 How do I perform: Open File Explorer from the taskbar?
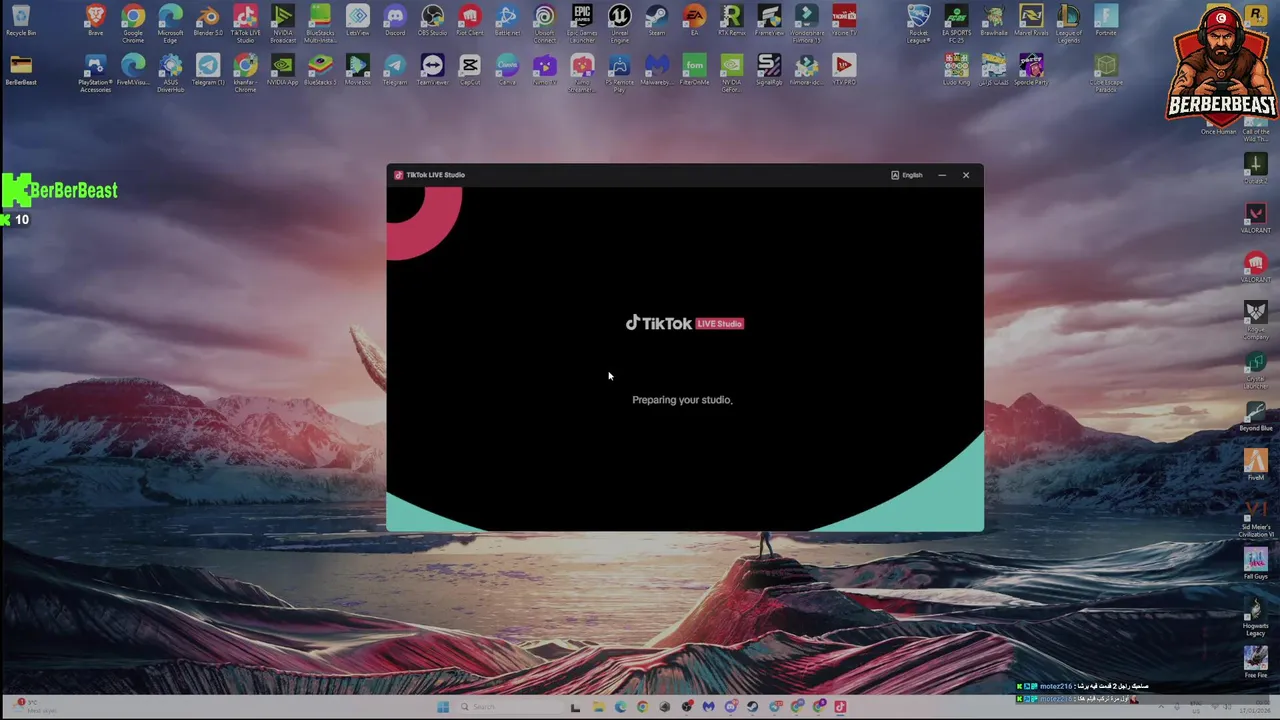pyautogui.click(x=598, y=707)
